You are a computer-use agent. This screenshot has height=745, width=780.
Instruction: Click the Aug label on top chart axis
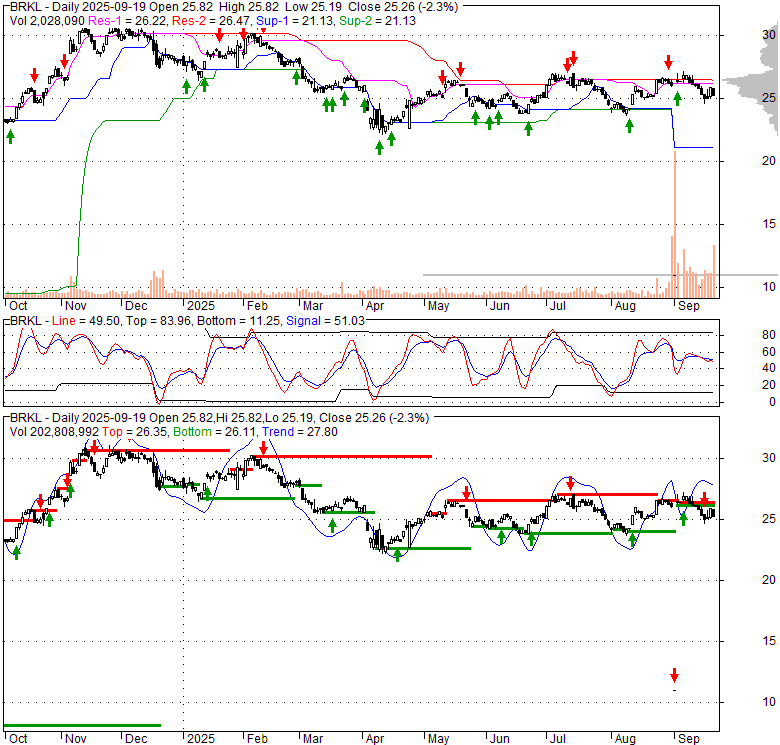(625, 306)
